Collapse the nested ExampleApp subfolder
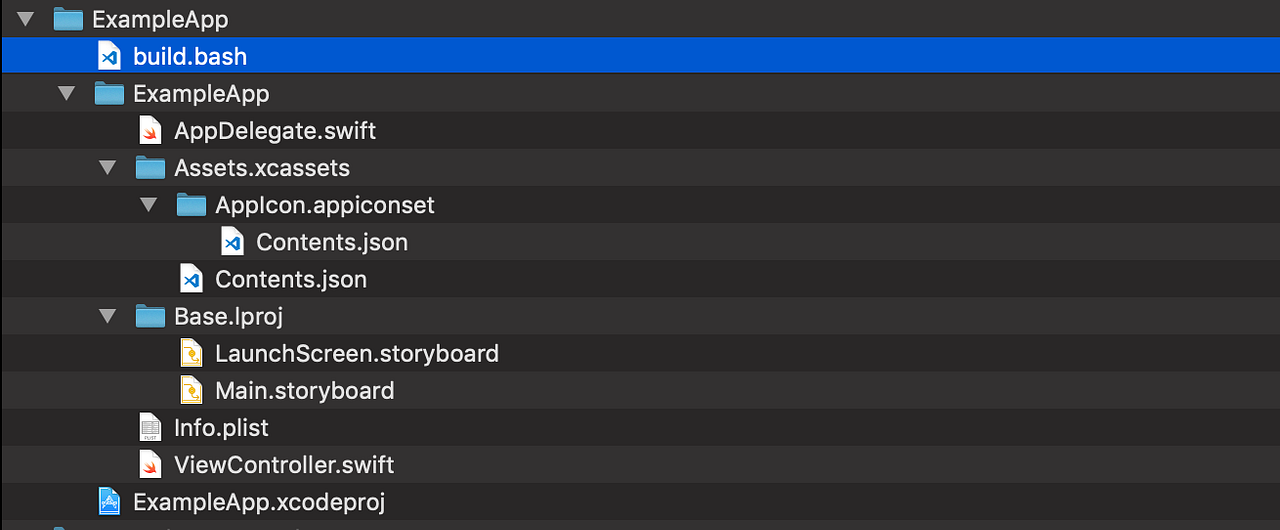Viewport: 1280px width, 530px height. pos(67,93)
